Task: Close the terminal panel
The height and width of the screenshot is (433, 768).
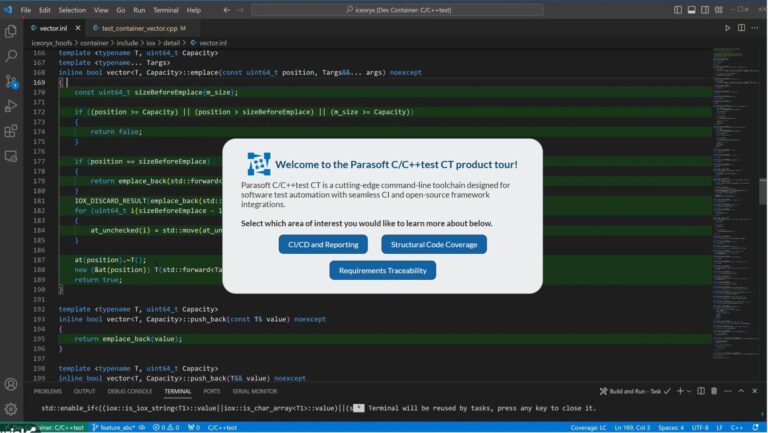Action: [x=755, y=391]
